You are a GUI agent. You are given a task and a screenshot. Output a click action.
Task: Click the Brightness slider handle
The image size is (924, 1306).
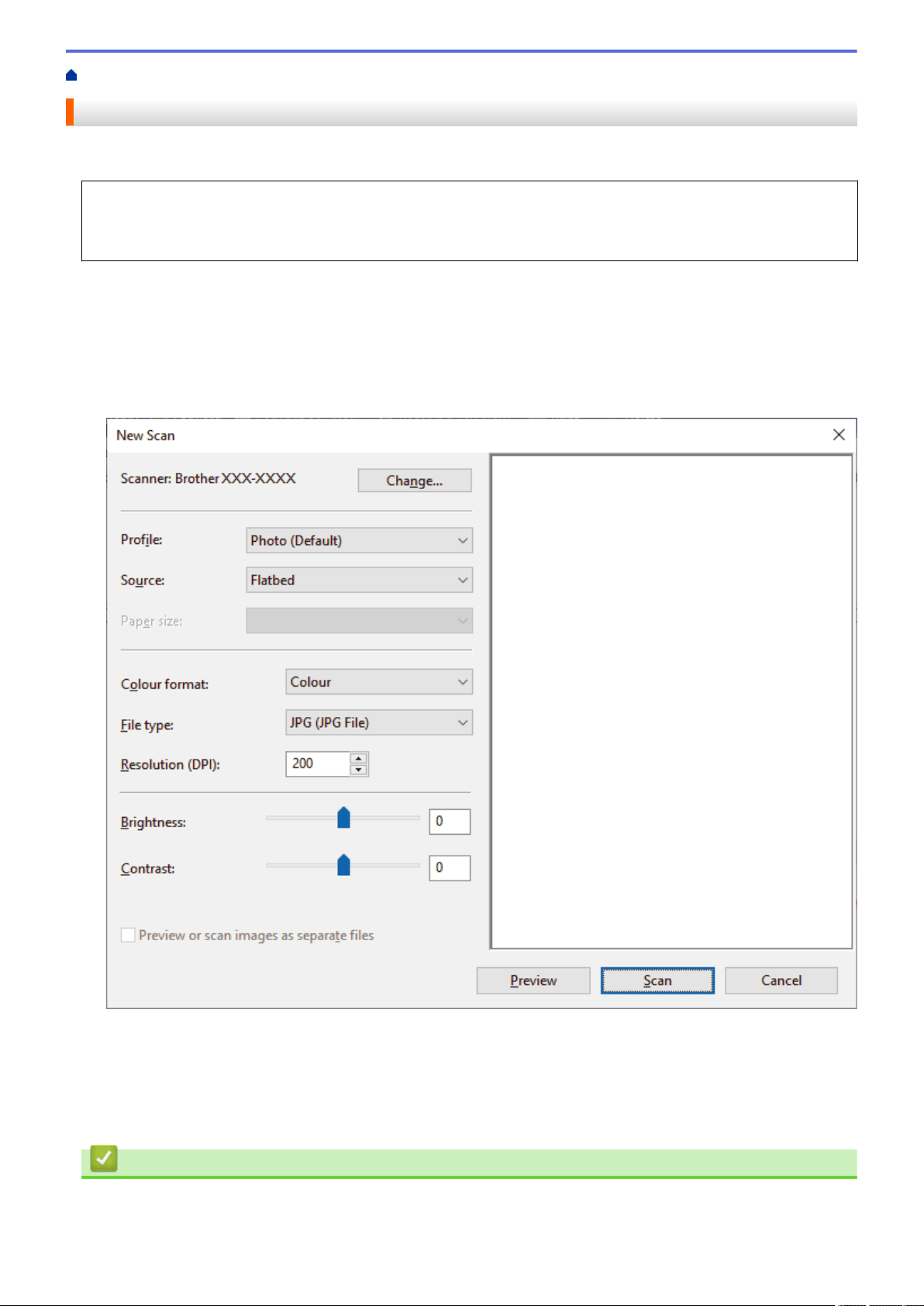[343, 818]
